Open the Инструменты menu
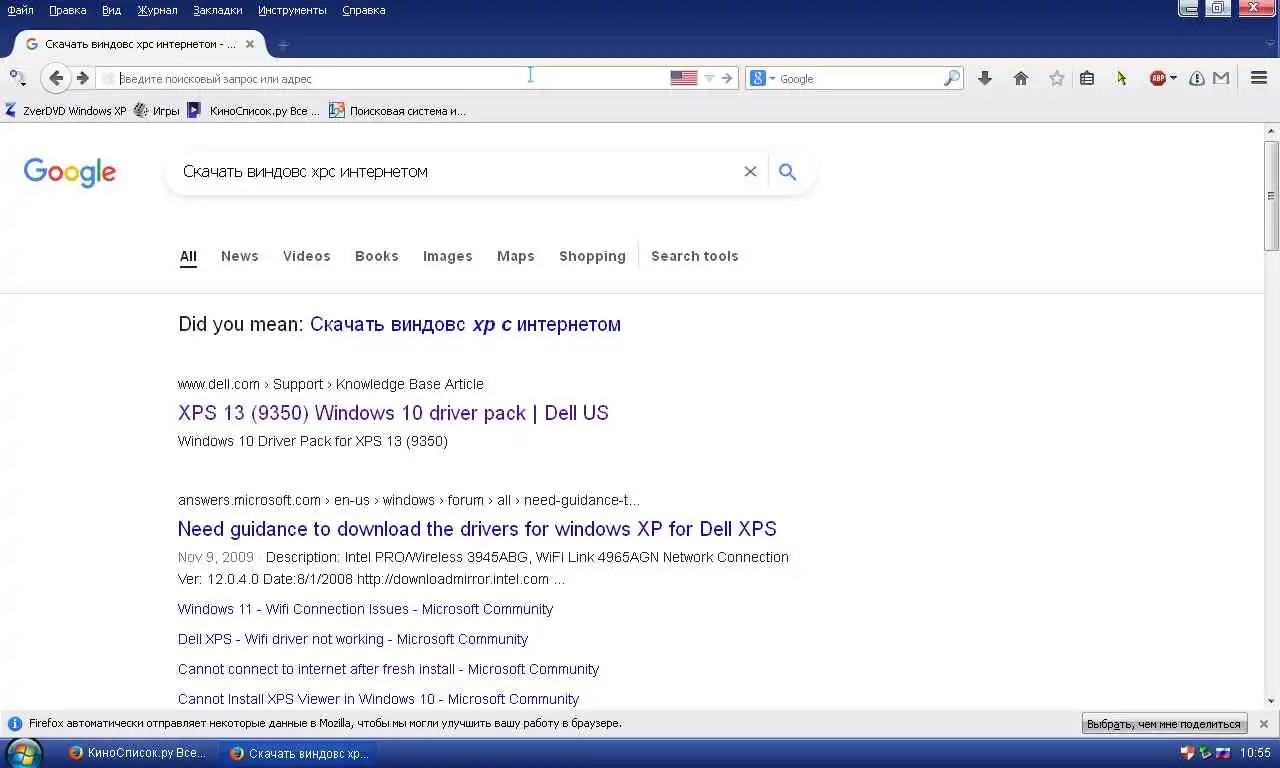The image size is (1280, 768). 292,10
